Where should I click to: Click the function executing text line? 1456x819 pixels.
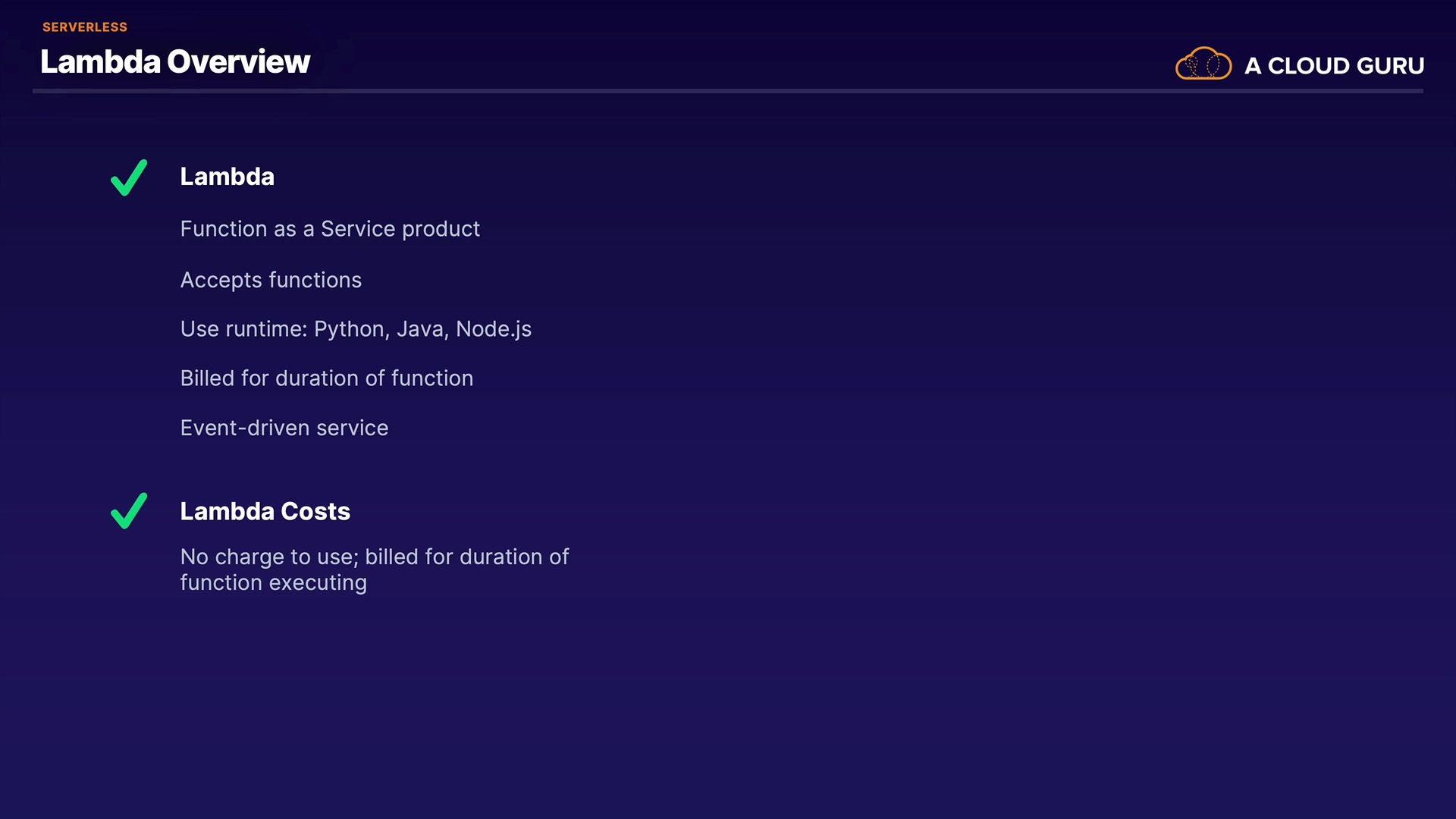pos(274,583)
